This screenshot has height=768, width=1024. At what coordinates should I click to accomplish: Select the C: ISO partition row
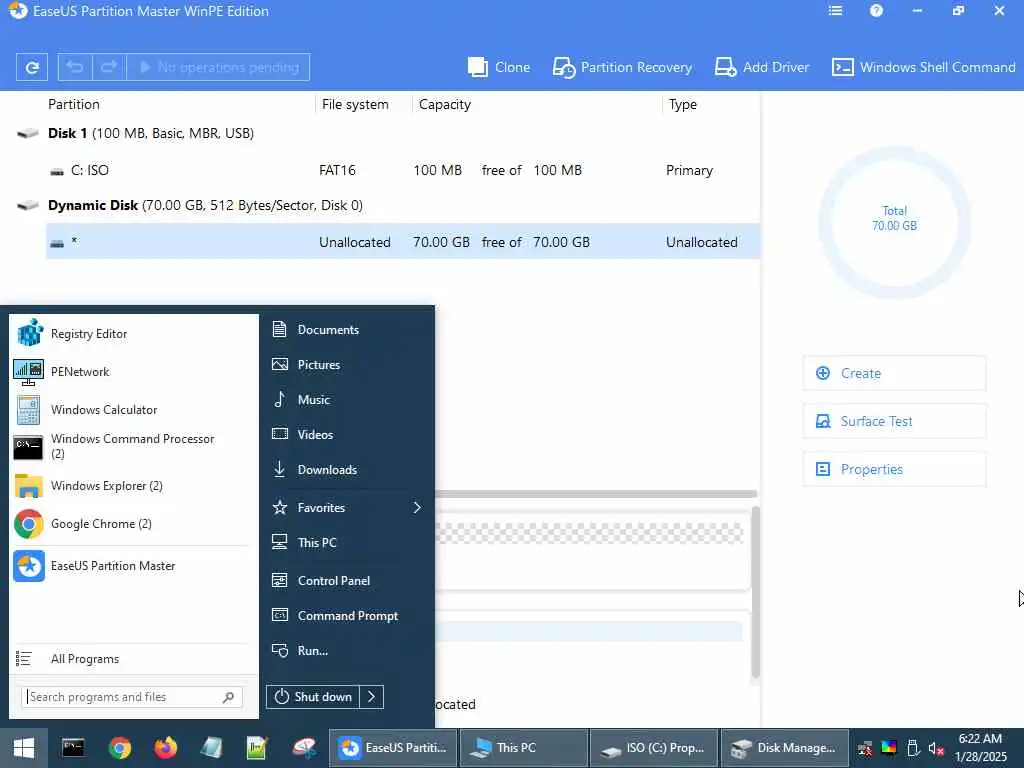click(x=402, y=170)
